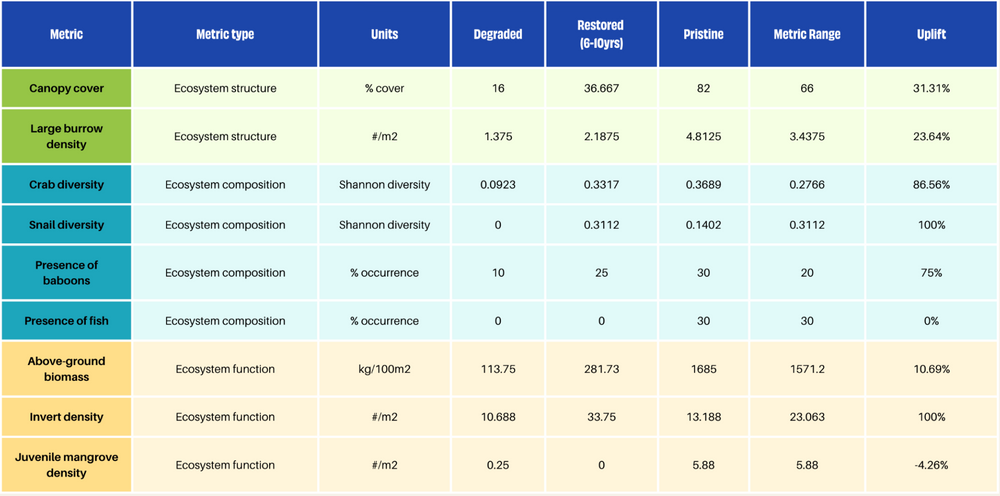Click the Units column header
The width and height of the screenshot is (1000, 496).
coord(384,34)
